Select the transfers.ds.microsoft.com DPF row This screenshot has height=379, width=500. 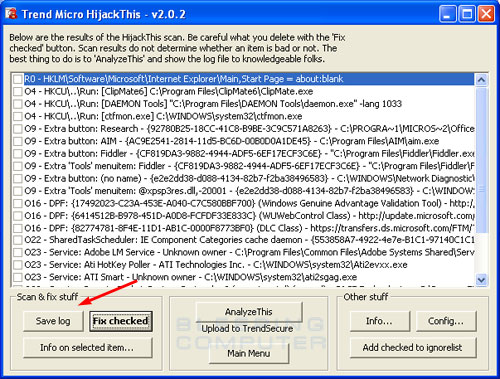click(x=249, y=228)
